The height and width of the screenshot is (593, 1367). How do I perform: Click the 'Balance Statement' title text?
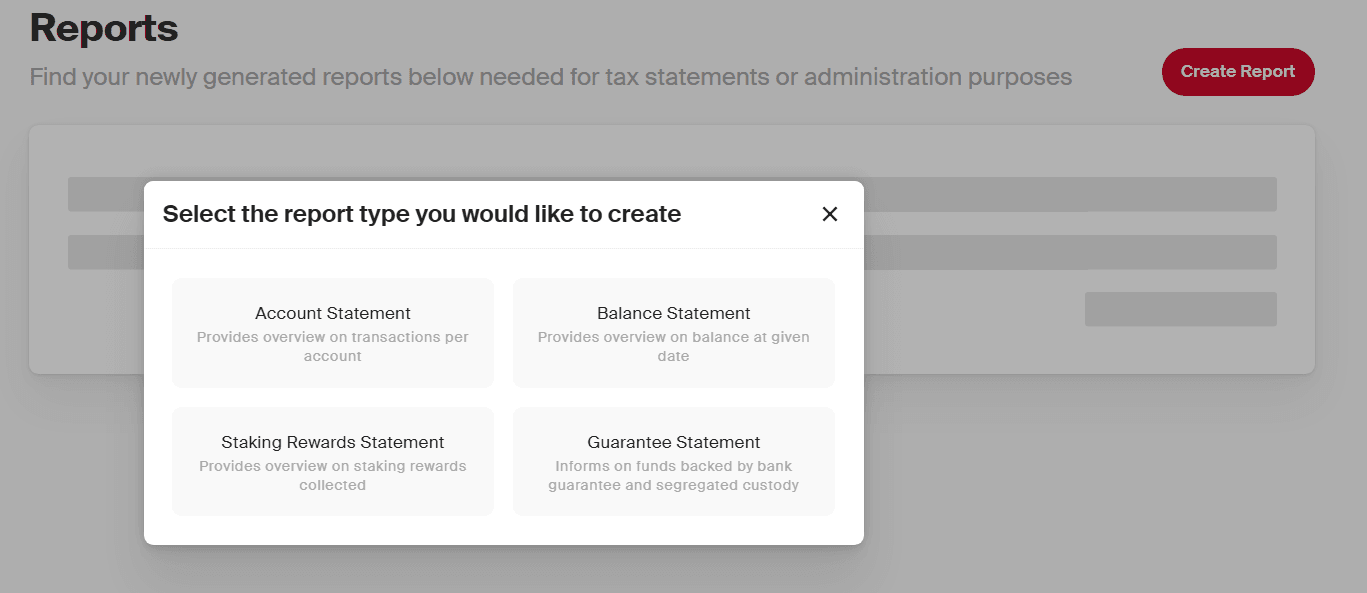point(673,313)
